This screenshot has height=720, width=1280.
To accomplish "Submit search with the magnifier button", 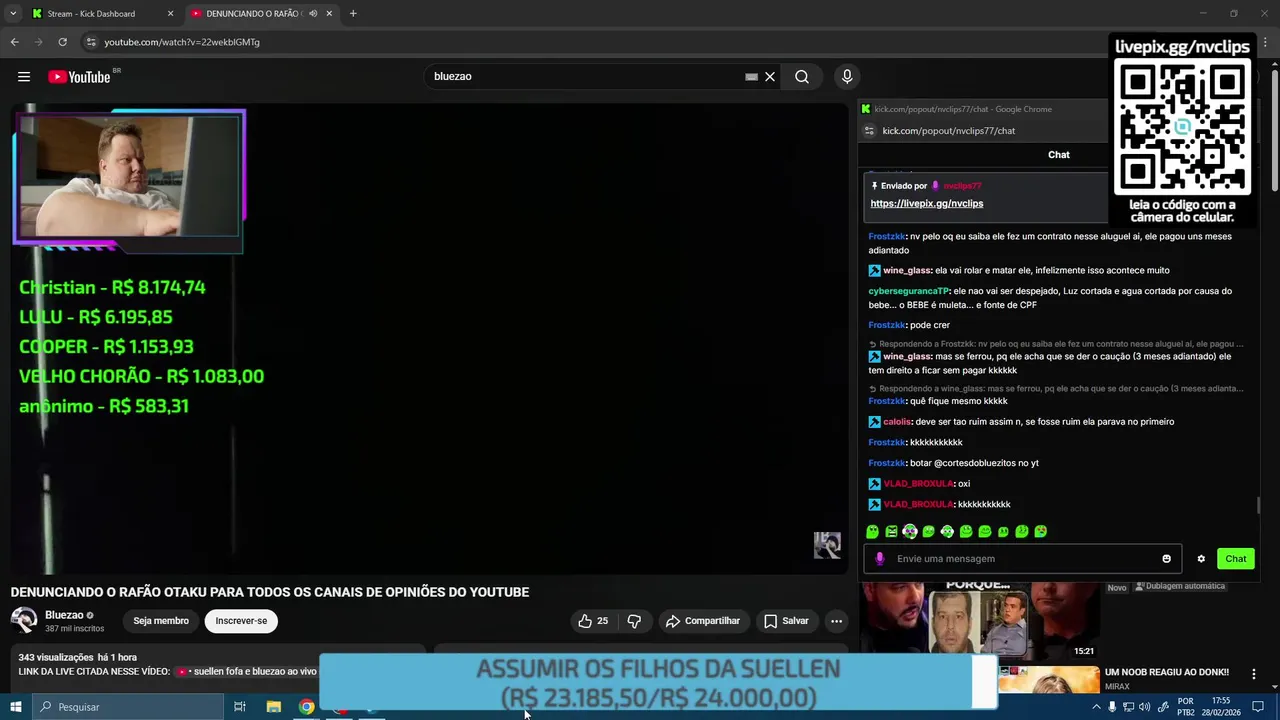I will (x=802, y=77).
